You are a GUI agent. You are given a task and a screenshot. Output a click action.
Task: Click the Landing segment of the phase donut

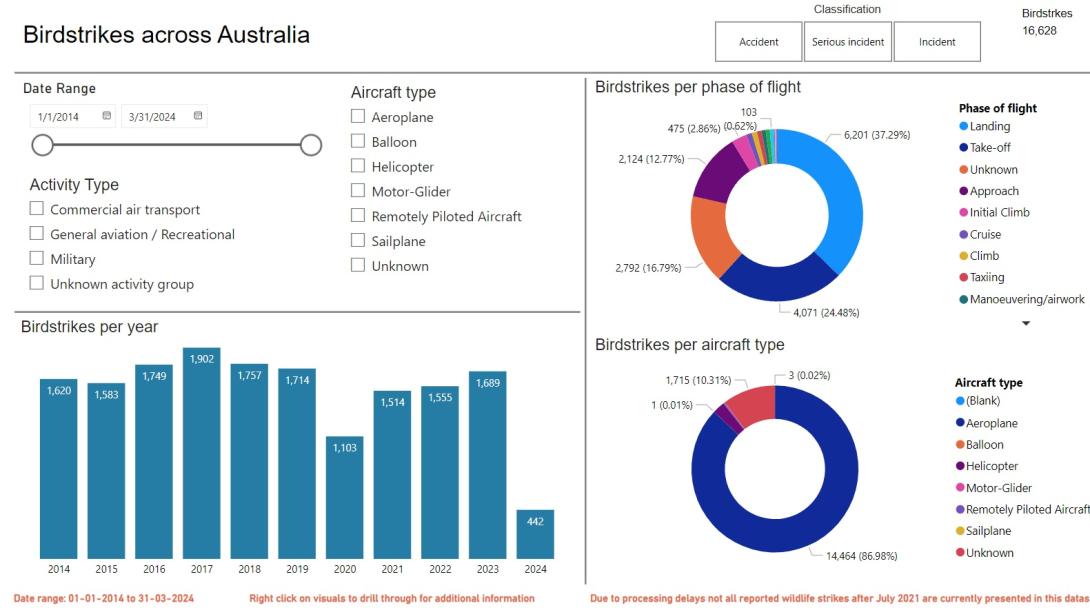(848, 185)
